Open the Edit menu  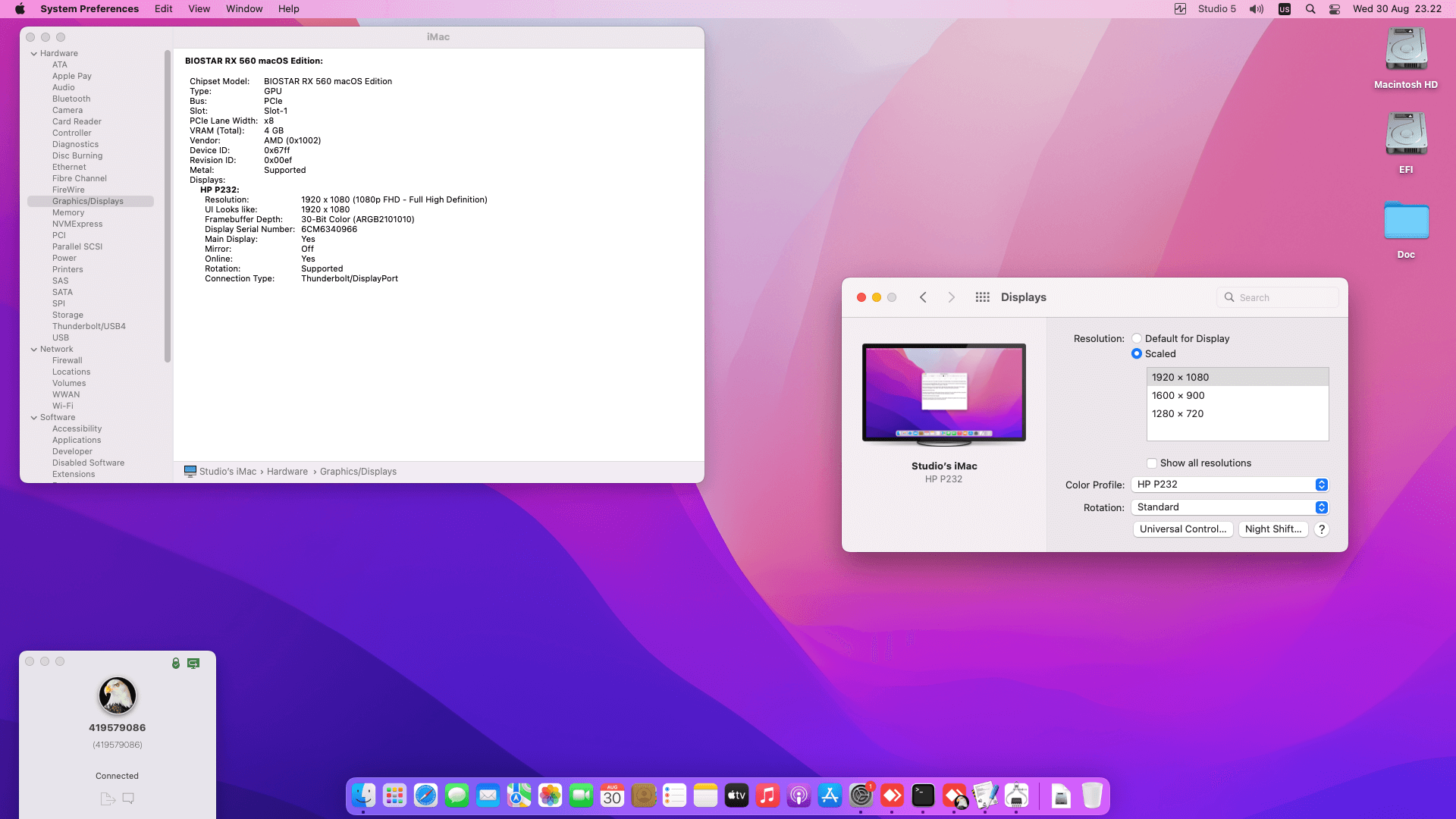pyautogui.click(x=164, y=9)
